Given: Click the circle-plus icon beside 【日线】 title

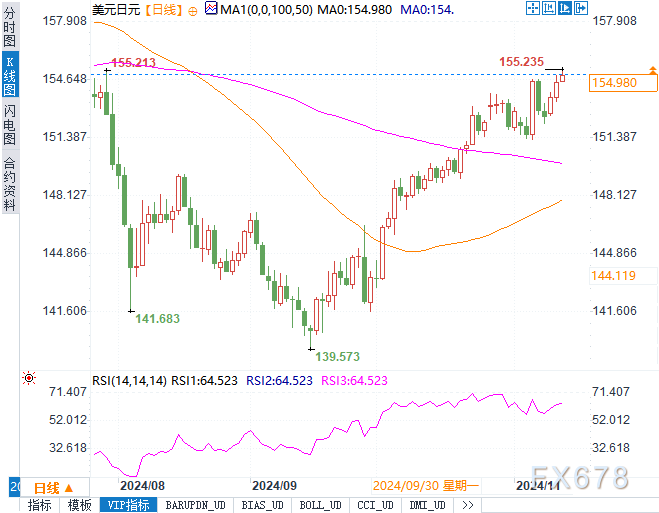Looking at the screenshot, I should coord(193,9).
